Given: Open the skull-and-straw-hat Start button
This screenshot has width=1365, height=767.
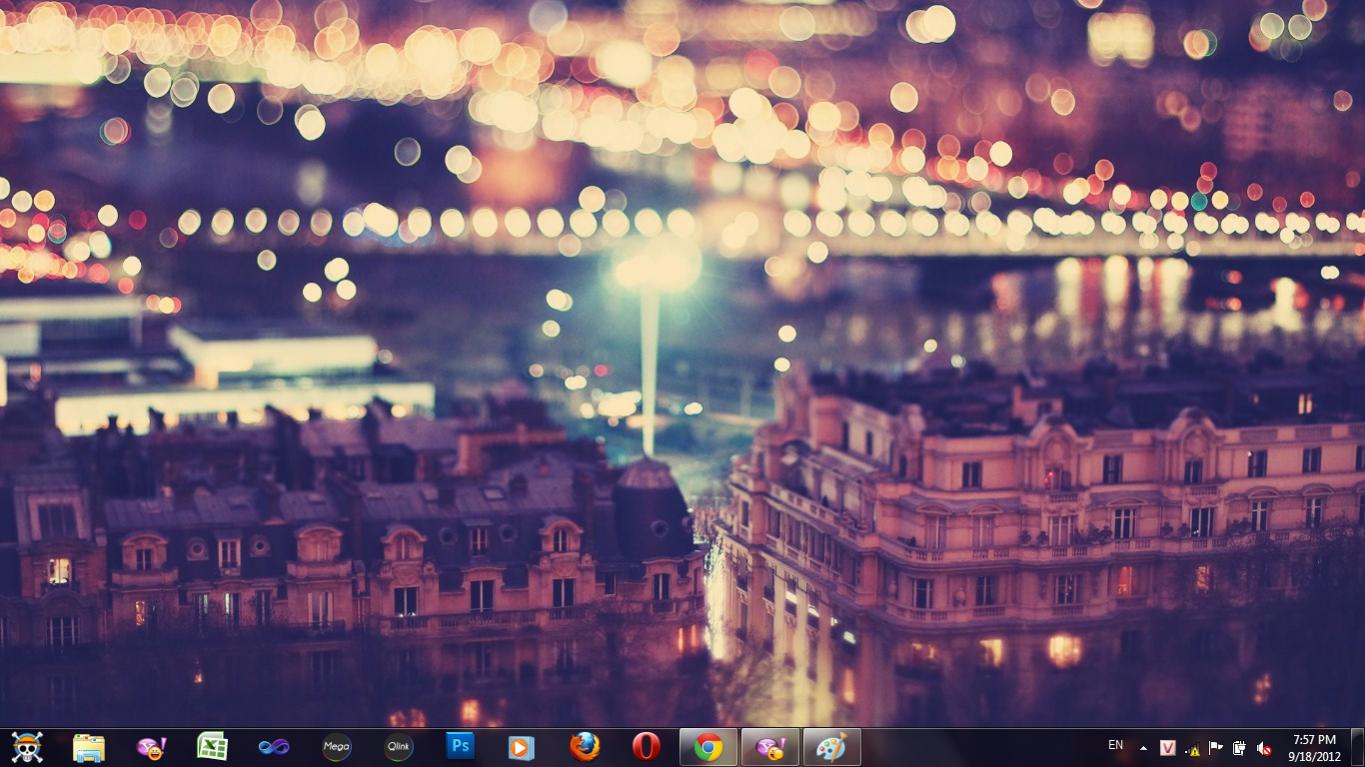Looking at the screenshot, I should (x=27, y=747).
